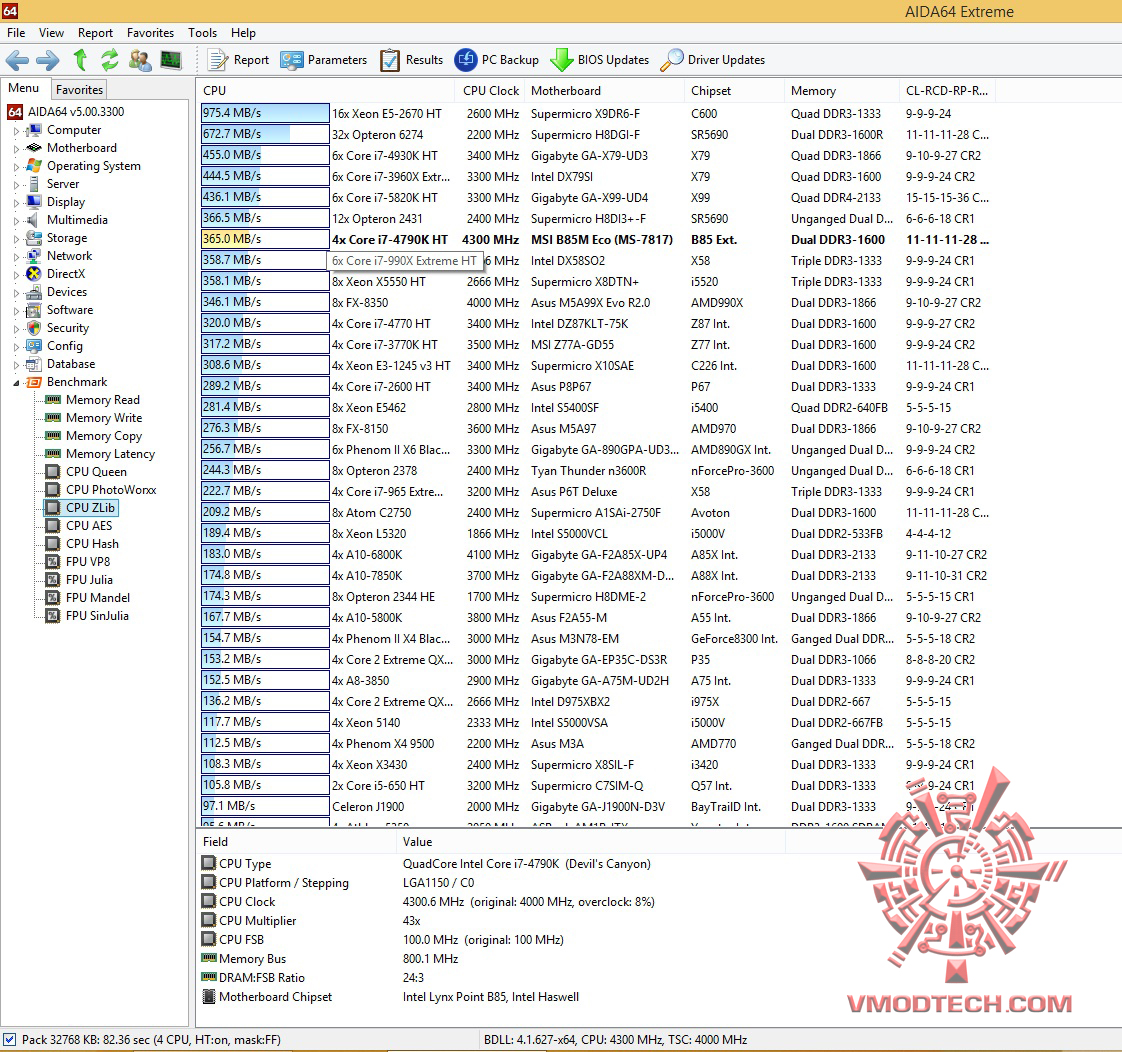1122x1052 pixels.
Task: Open the Memory Copy benchmark
Action: pyautogui.click(x=94, y=436)
